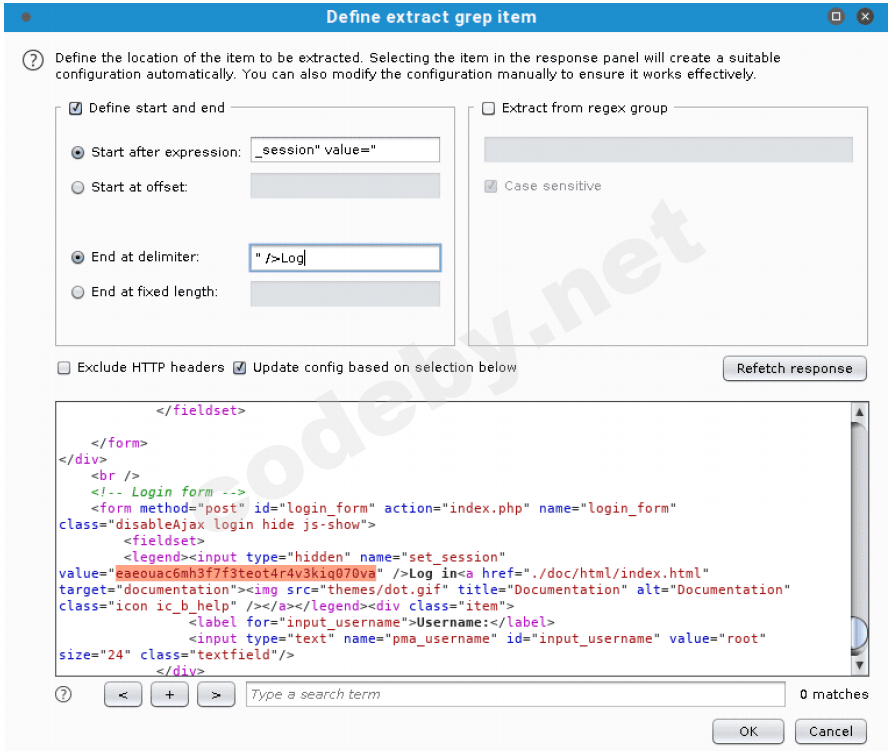Click the regex group expression field
The image size is (891, 751).
click(668, 149)
